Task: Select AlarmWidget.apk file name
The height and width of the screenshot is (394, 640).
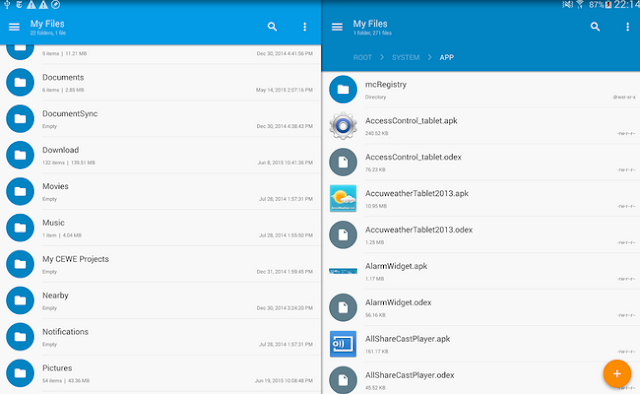Action: tap(396, 267)
